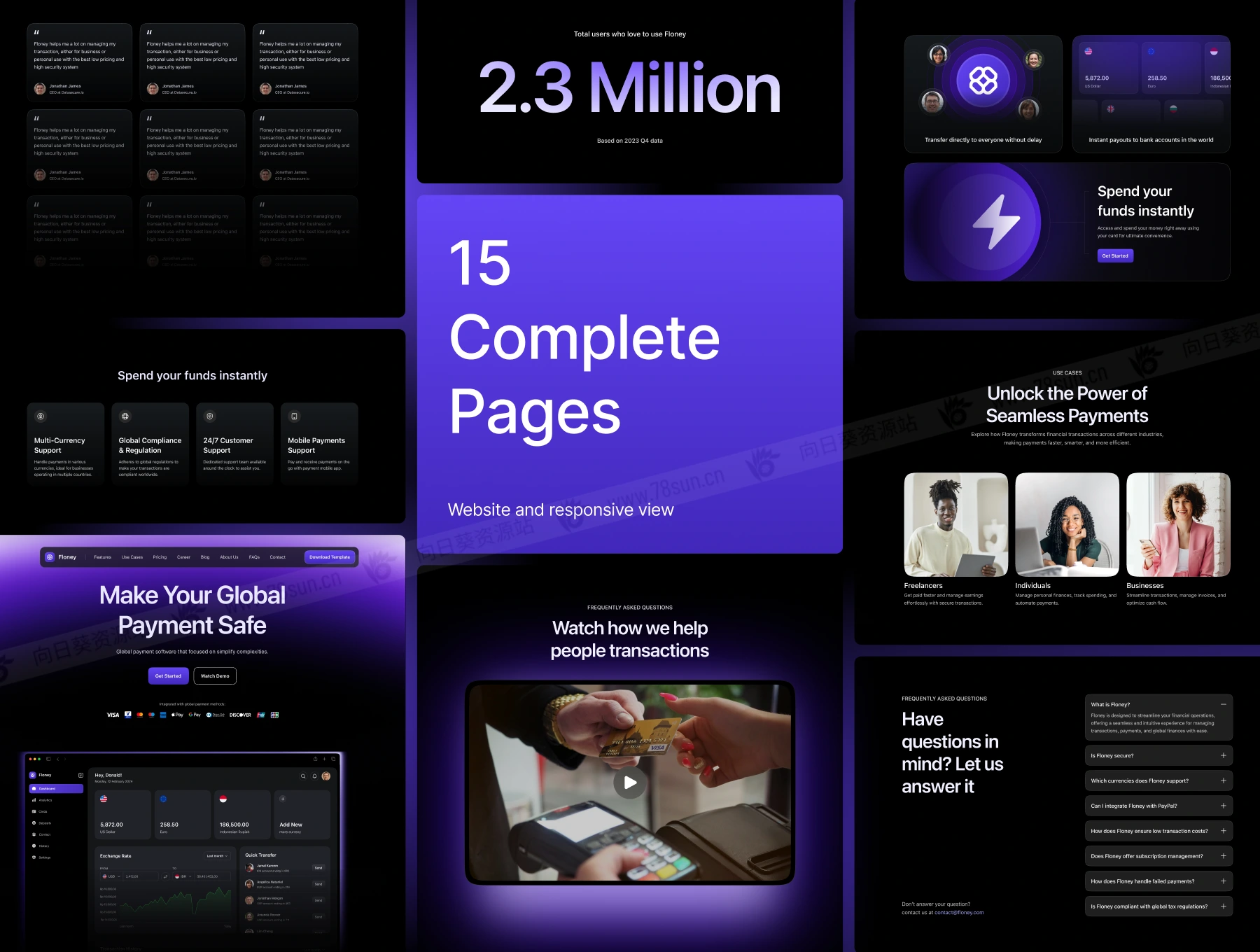Viewport: 1260px width, 952px height.
Task: Click the swap currencies icon in Exchange Rate
Action: tap(166, 876)
